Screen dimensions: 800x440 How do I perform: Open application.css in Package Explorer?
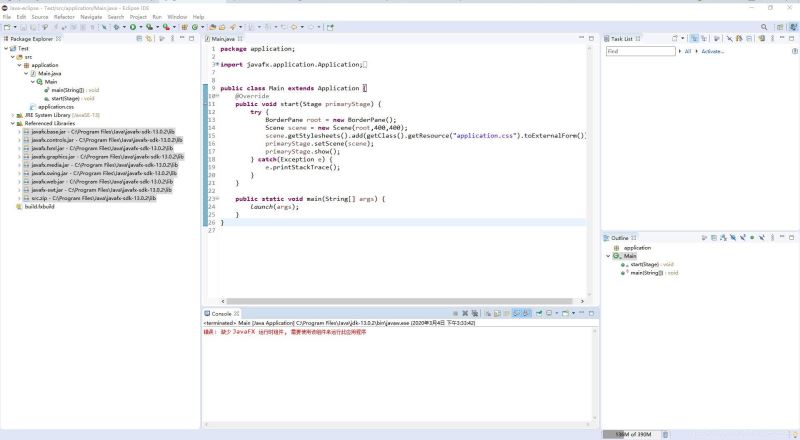[55, 107]
